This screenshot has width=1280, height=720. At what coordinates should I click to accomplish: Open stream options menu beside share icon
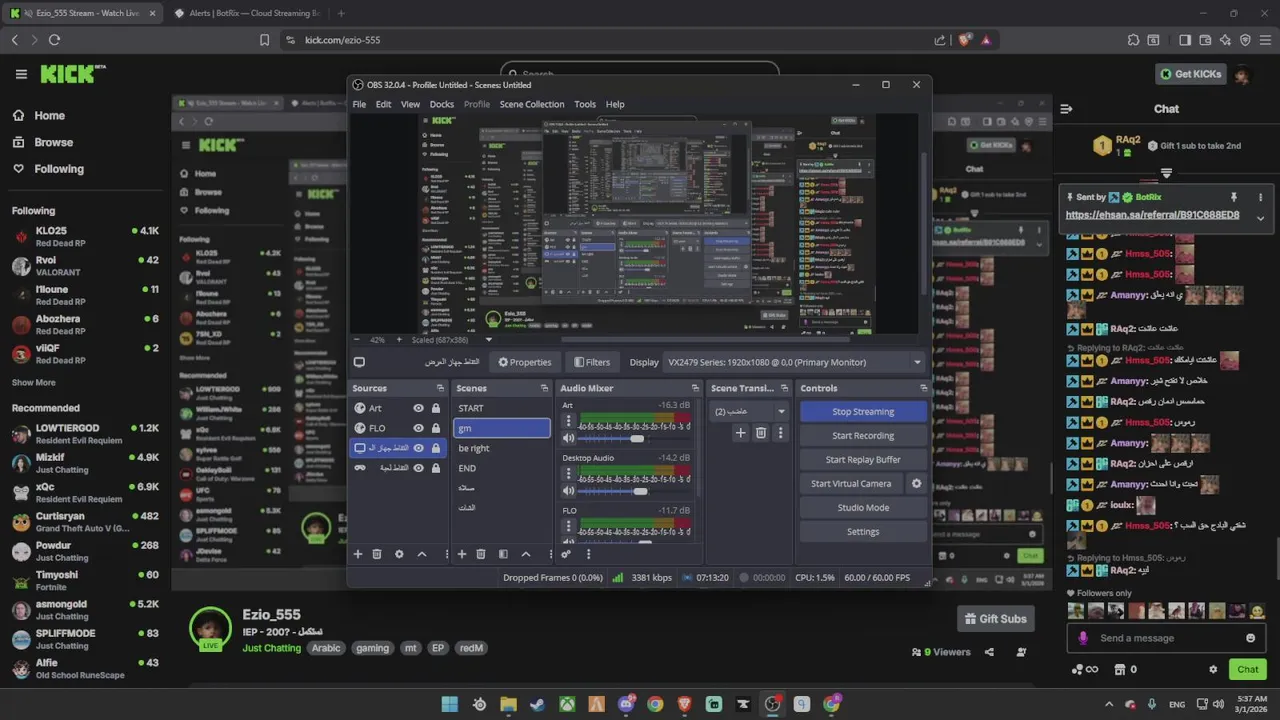(1021, 652)
